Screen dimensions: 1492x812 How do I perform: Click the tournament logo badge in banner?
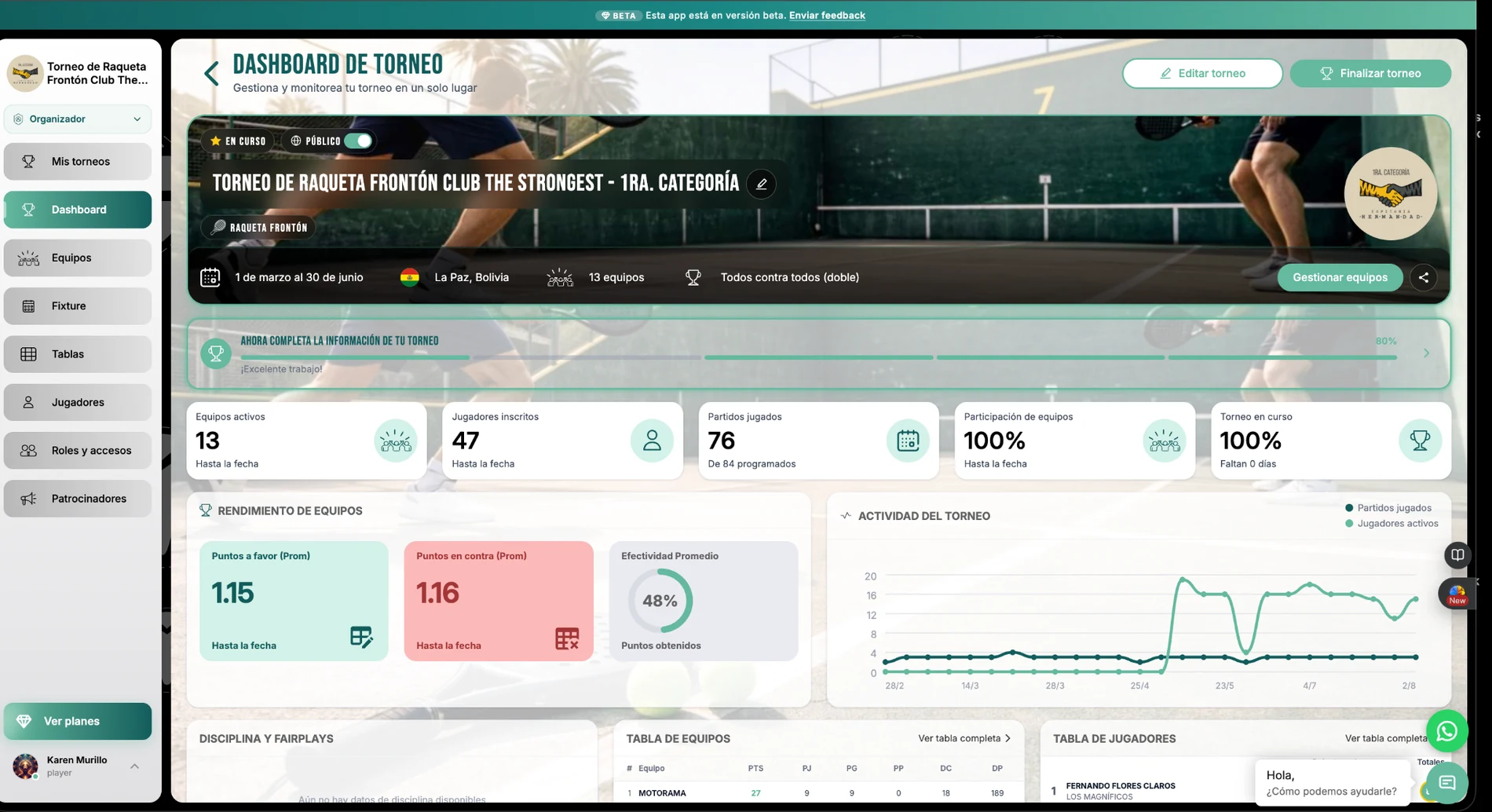pos(1390,193)
